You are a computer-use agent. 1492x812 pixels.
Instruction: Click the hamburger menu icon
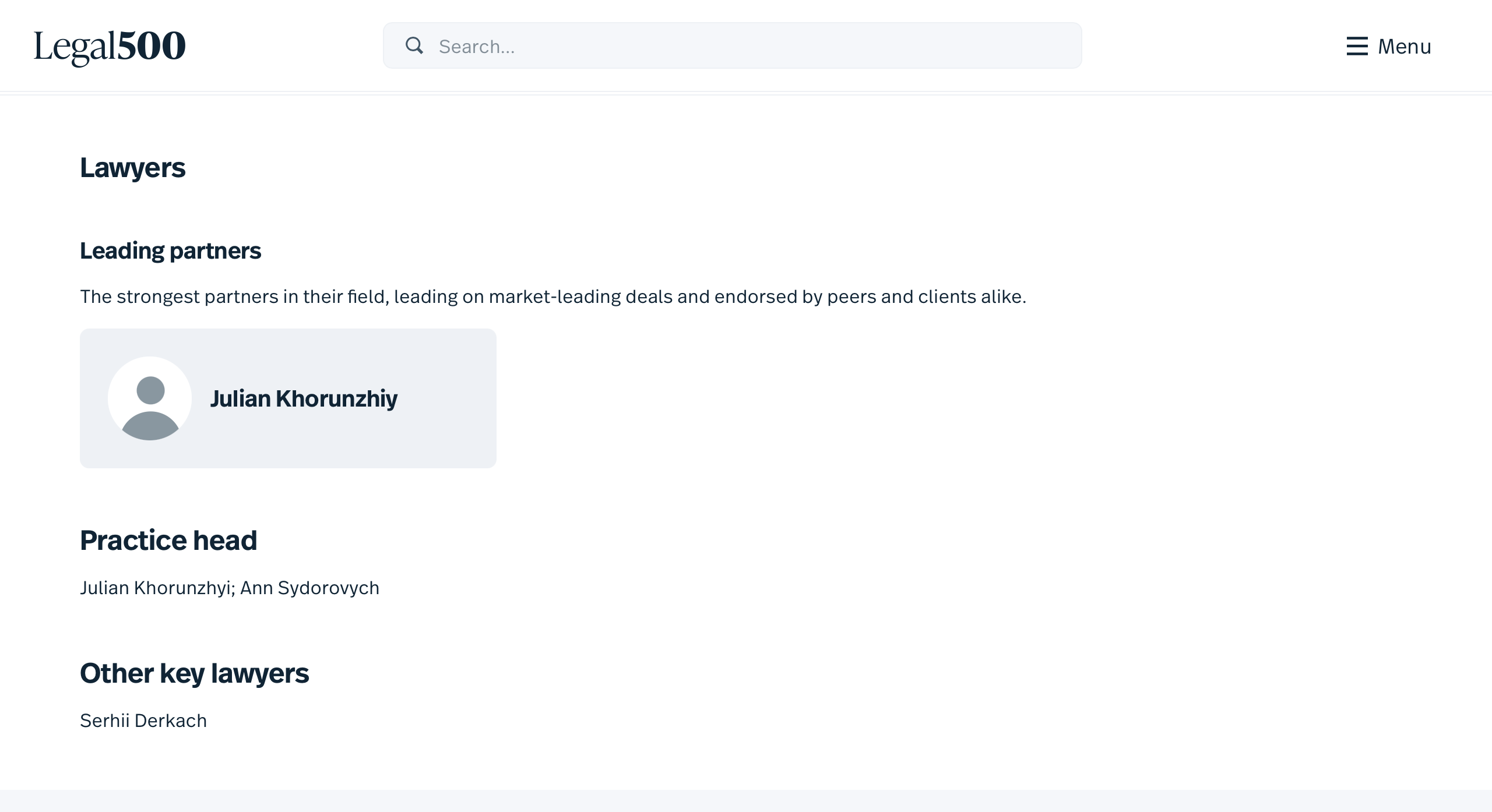point(1357,46)
